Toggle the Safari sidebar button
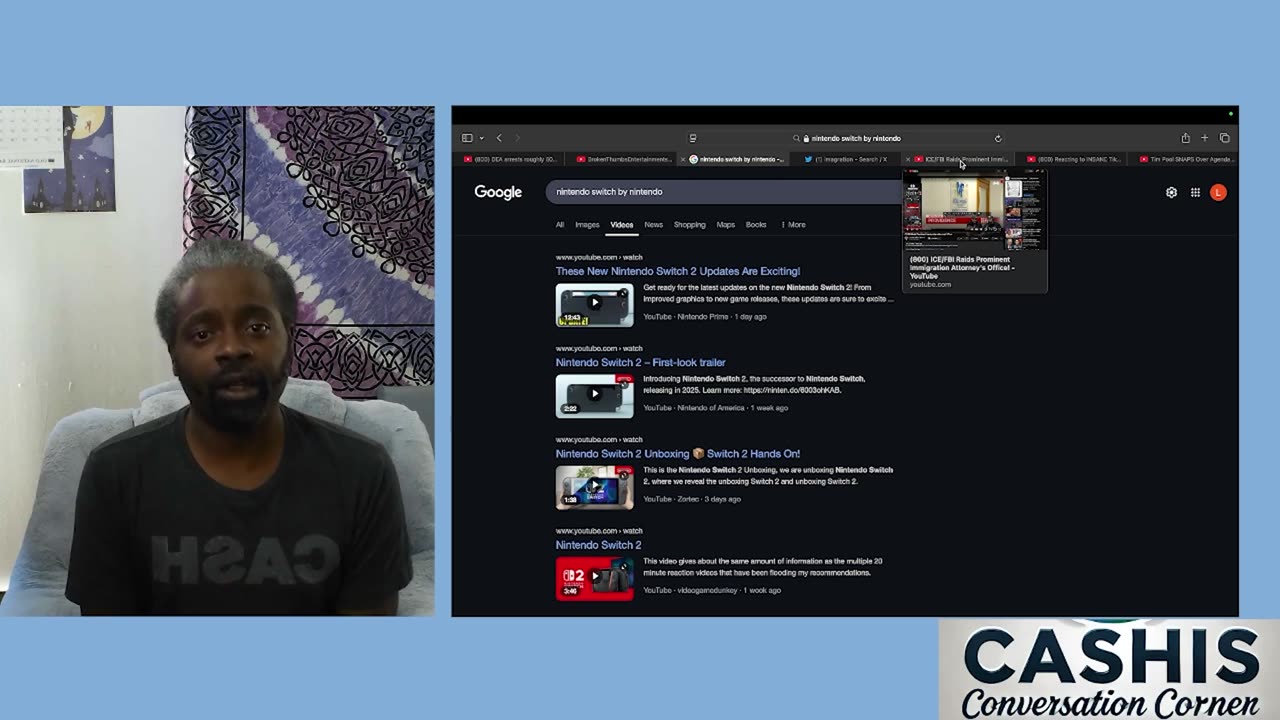 (467, 138)
